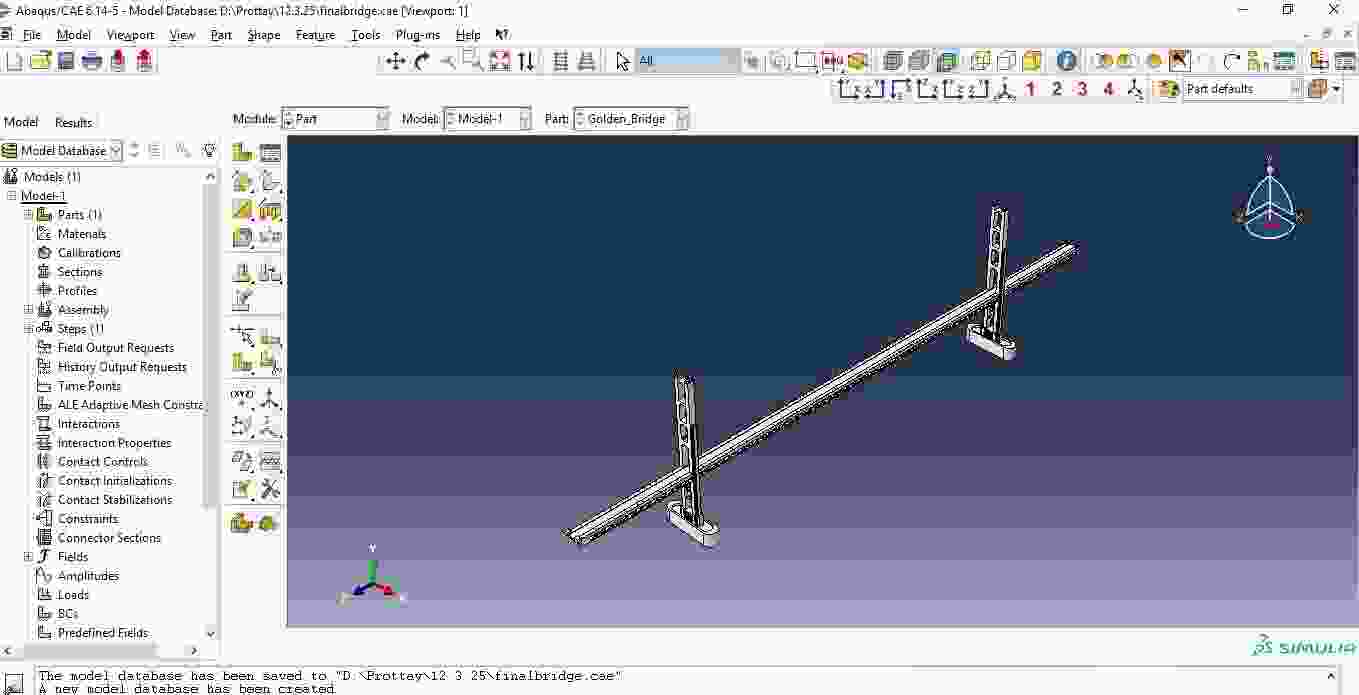The width and height of the screenshot is (1359, 695).
Task: Click the Print icon in toolbar
Action: point(92,61)
